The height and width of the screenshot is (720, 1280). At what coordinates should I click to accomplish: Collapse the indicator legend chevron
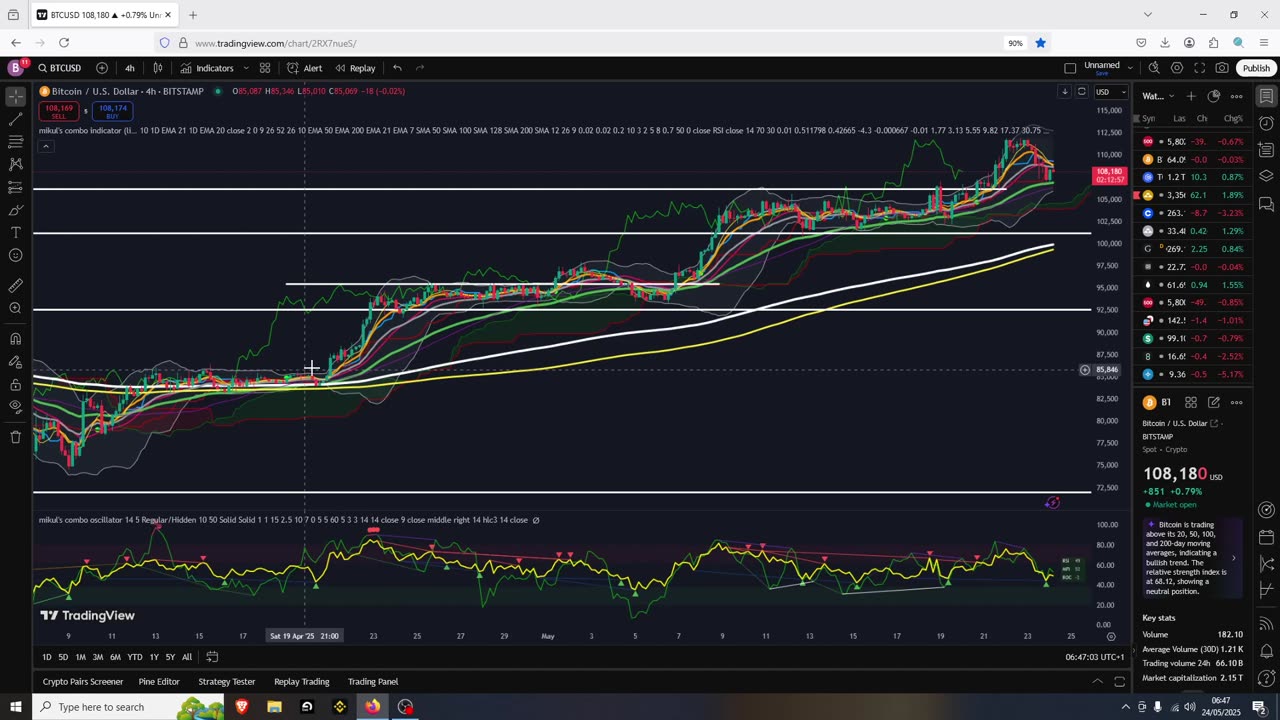pos(45,146)
